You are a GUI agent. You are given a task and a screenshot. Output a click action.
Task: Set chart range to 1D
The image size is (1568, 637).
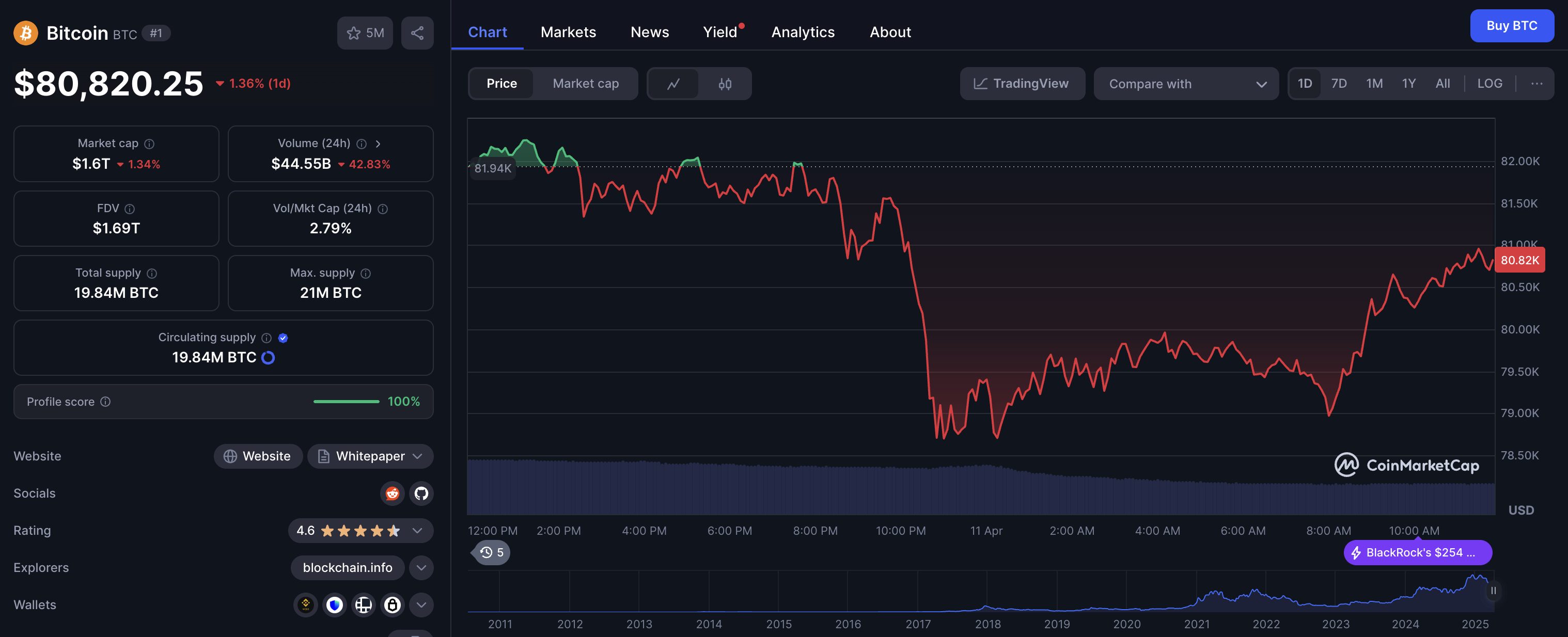pos(1305,83)
